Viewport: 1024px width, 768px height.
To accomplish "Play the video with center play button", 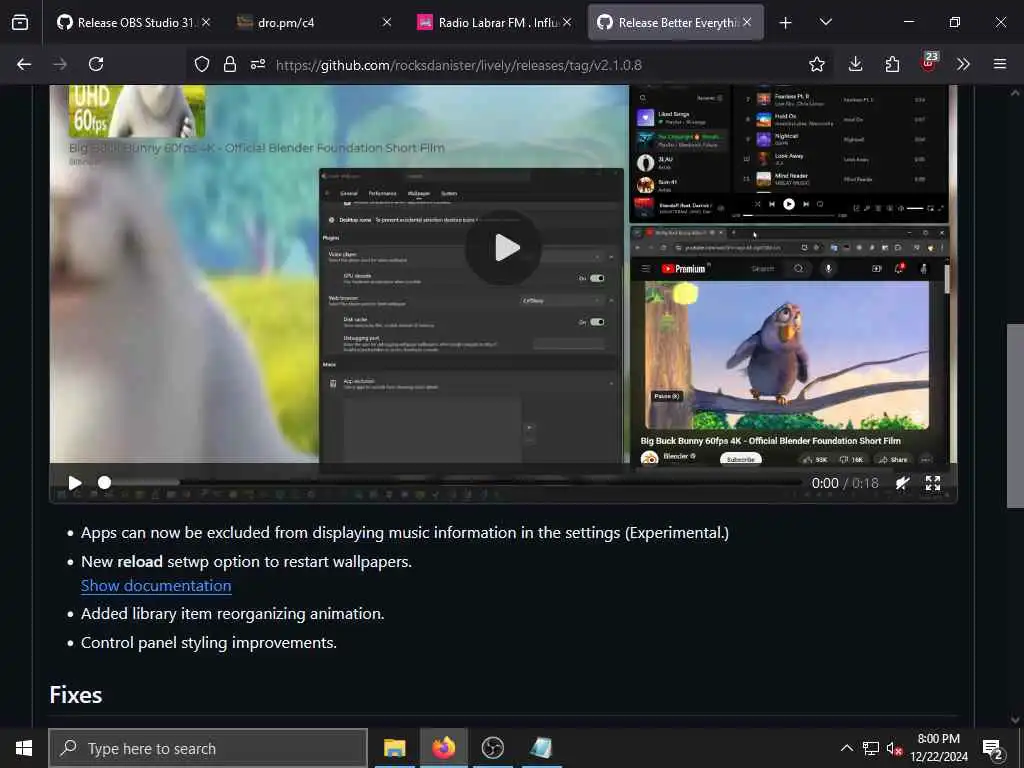I will (504, 248).
